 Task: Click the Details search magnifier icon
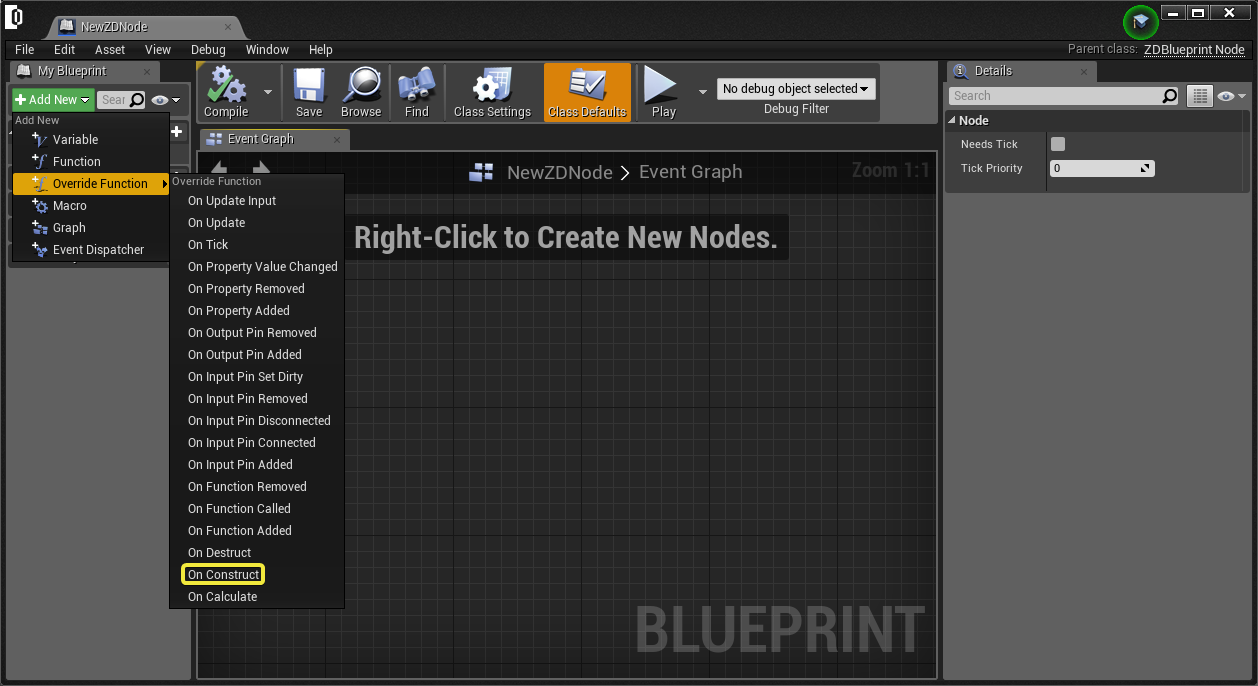point(1170,96)
